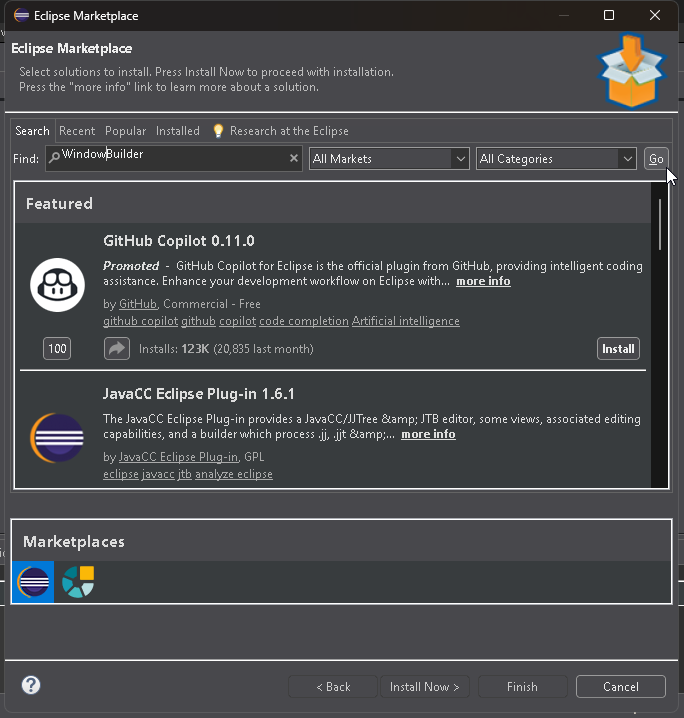Image resolution: width=684 pixels, height=718 pixels.
Task: Click the Finish button
Action: coord(522,686)
